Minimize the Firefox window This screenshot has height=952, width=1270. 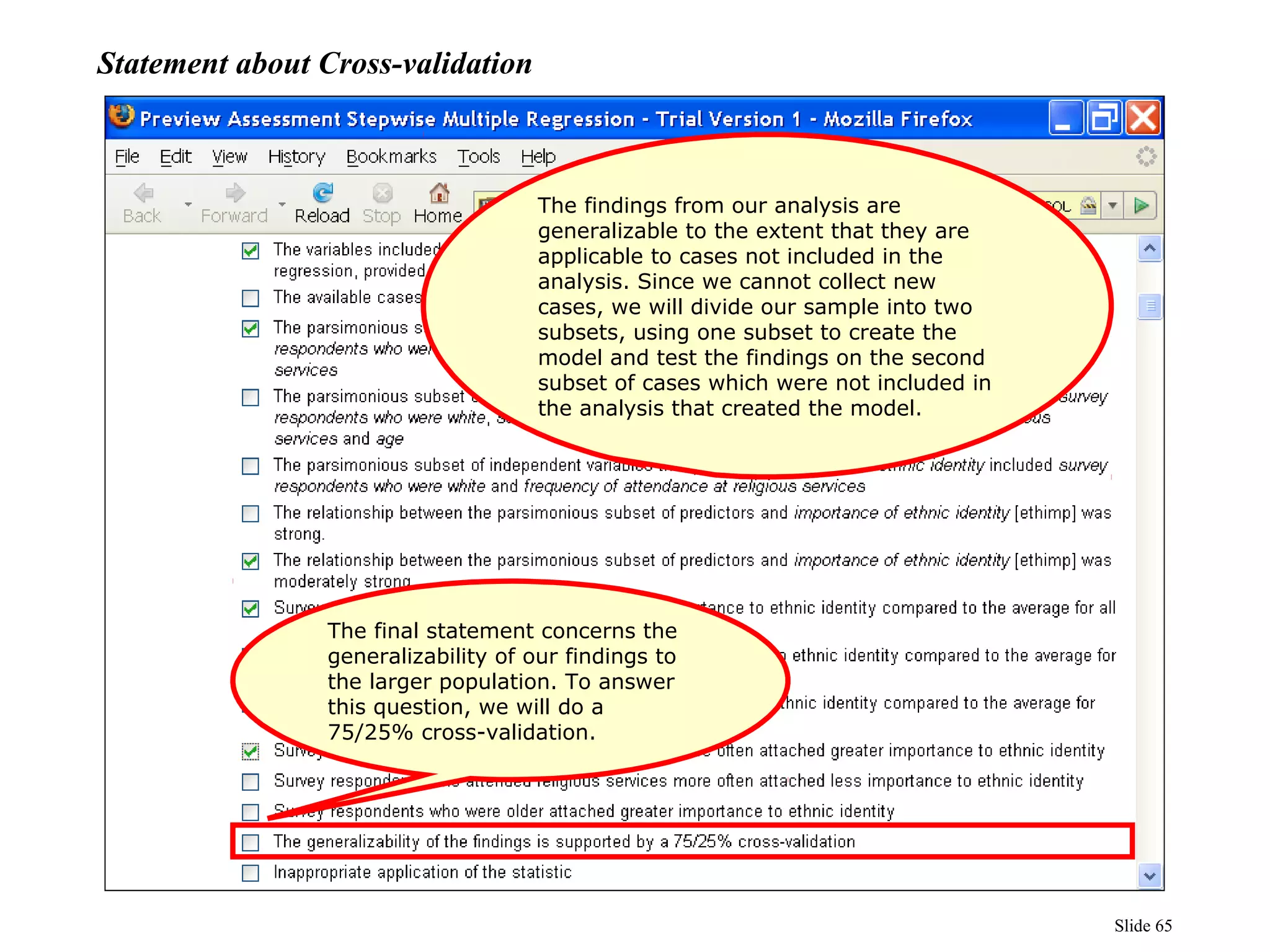tap(1066, 118)
